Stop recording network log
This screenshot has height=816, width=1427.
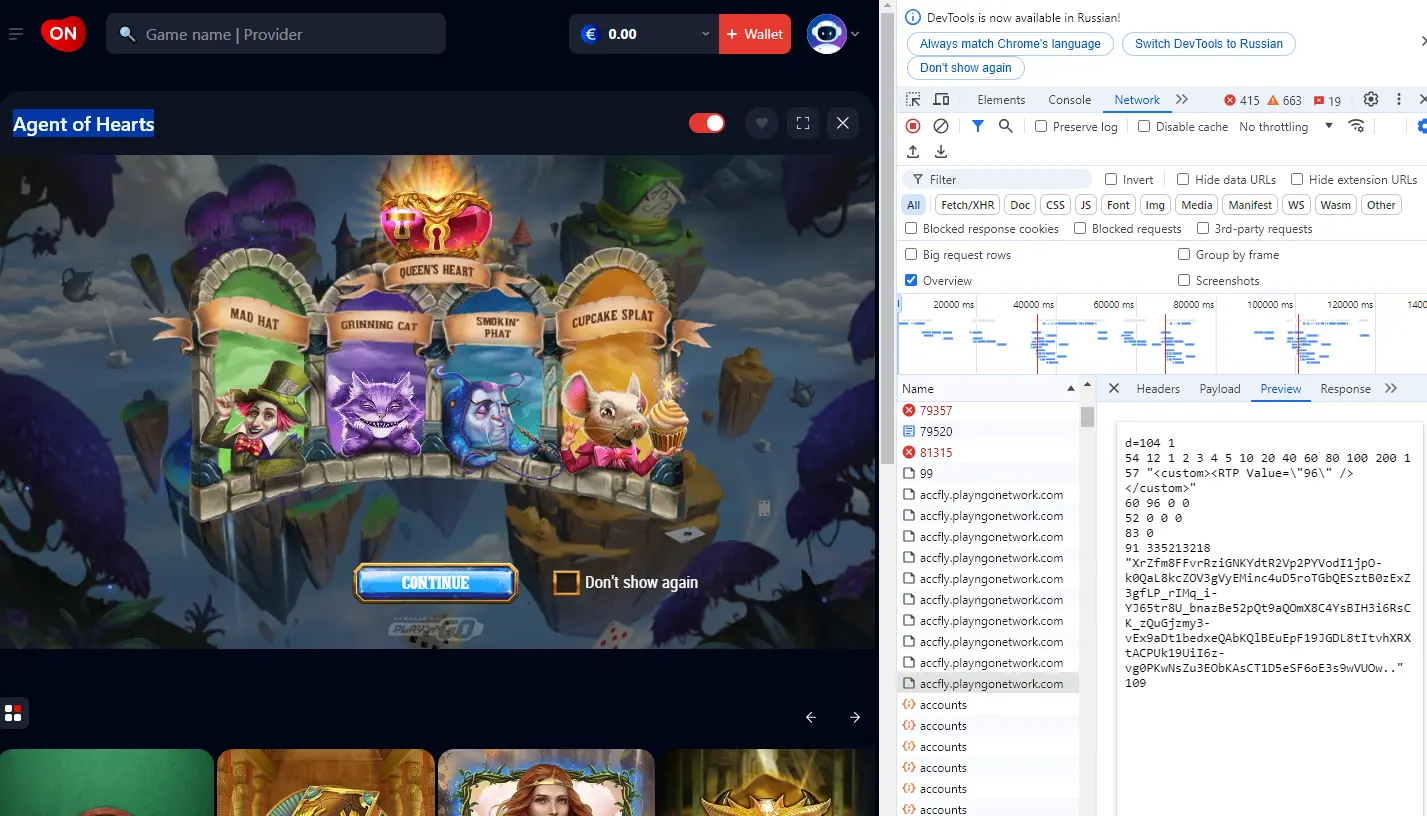pos(913,126)
